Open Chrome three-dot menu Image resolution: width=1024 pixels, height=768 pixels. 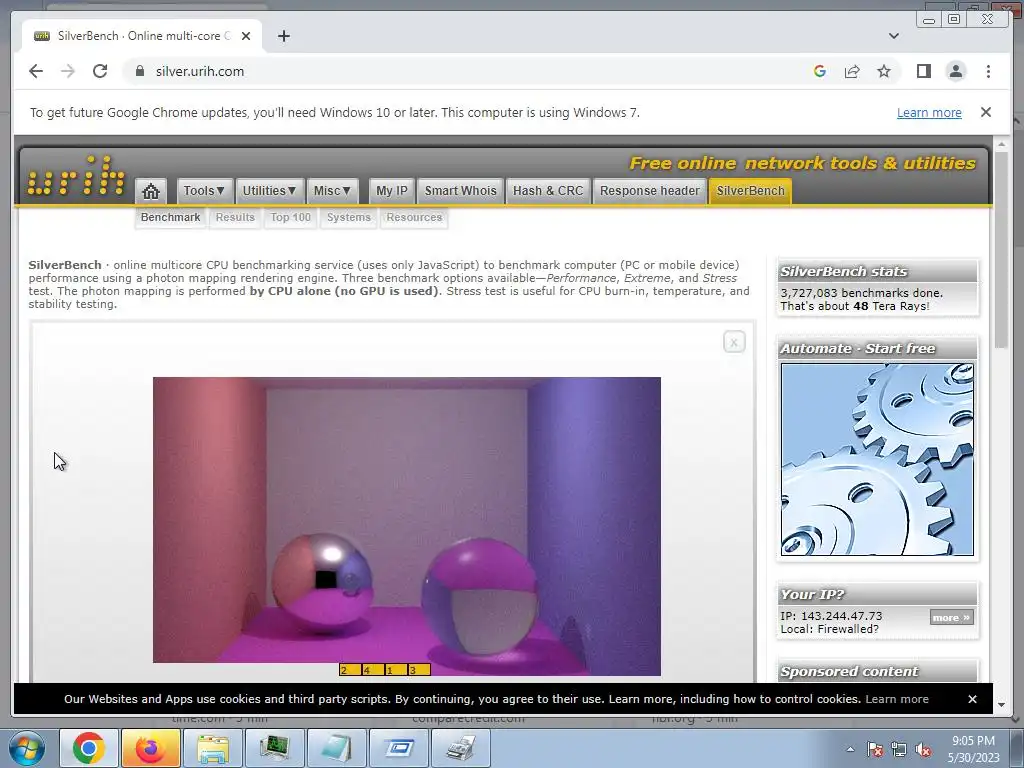(988, 71)
